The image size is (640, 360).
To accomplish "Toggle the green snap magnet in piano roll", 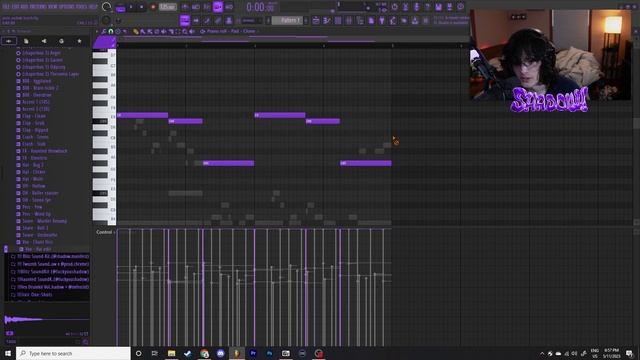I will tap(110, 31).
